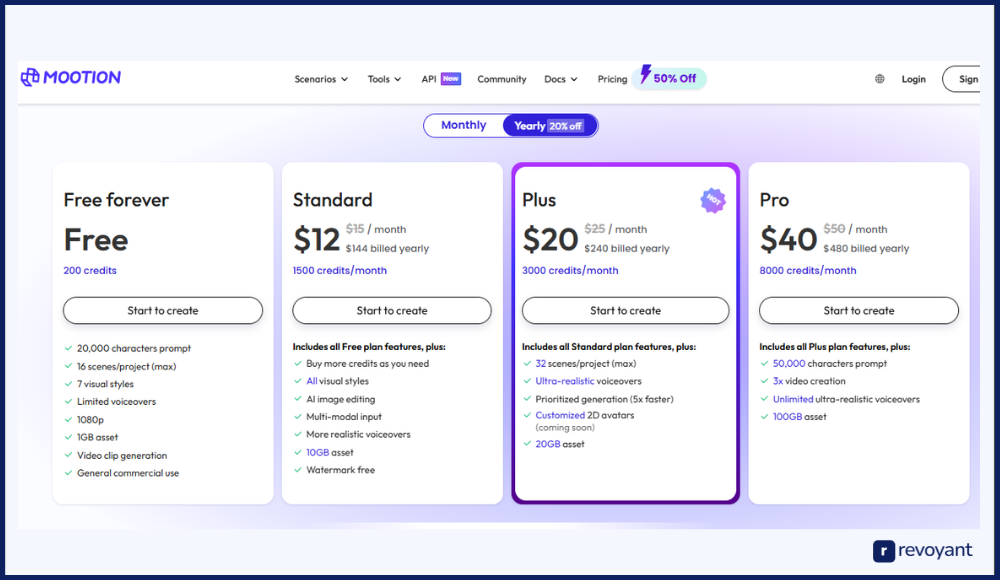
Task: Open the API menu item
Action: (429, 79)
